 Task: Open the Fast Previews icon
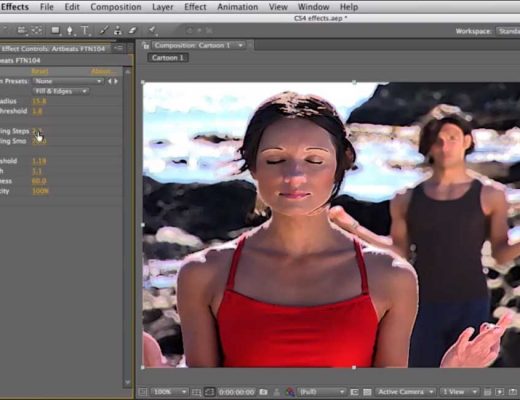(499, 392)
